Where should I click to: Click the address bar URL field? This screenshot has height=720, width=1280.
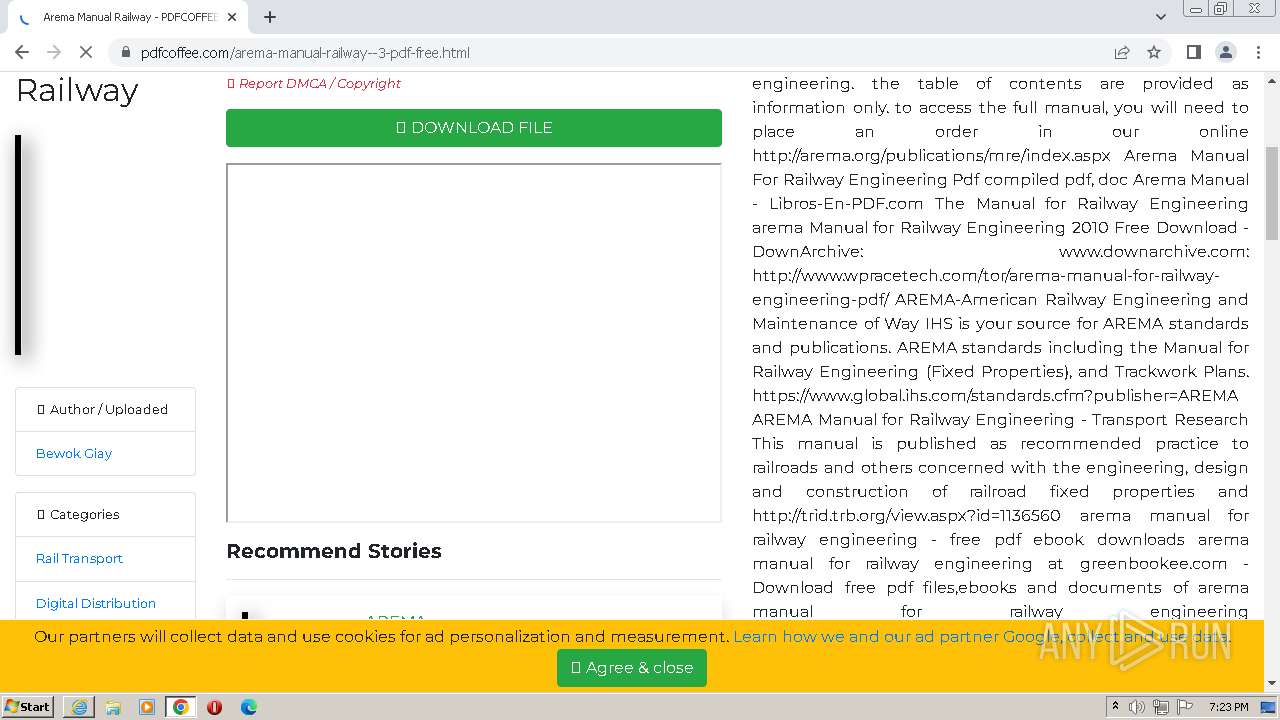[x=612, y=52]
